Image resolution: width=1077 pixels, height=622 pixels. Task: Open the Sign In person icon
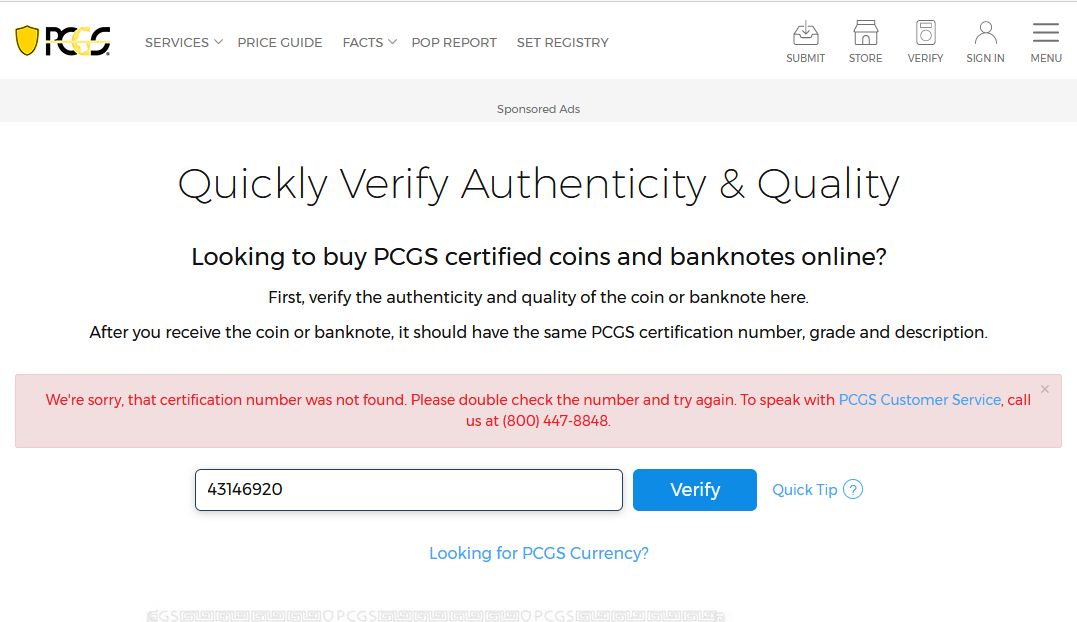(985, 34)
